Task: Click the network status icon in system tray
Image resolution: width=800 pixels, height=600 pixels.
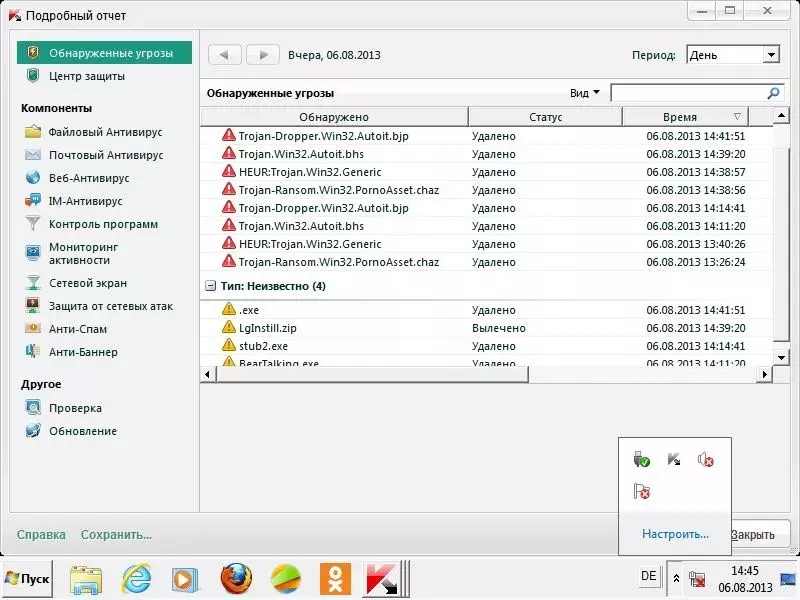Action: (x=697, y=580)
